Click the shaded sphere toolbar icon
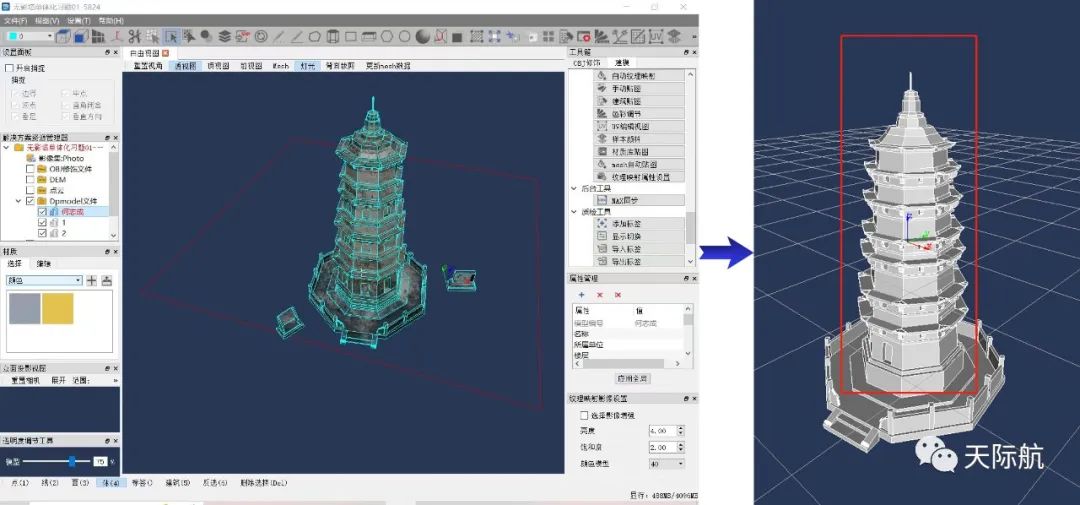 [423, 37]
